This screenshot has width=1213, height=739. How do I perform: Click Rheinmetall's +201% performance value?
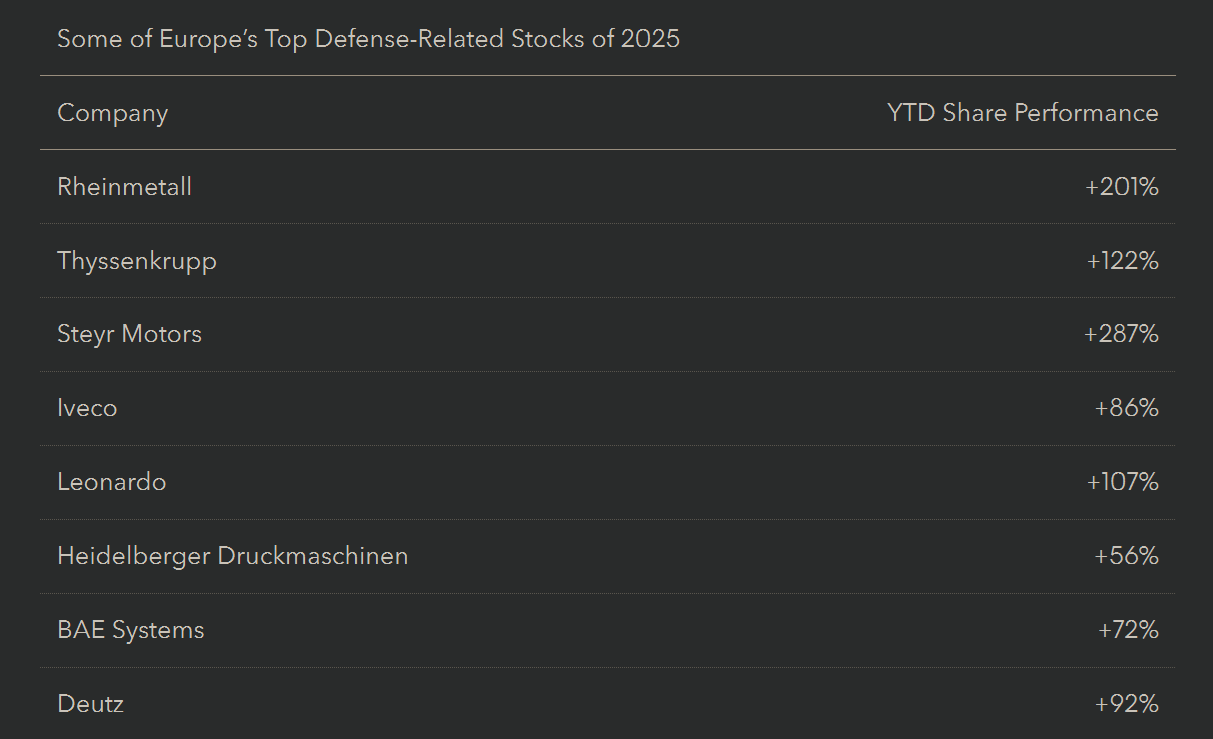[x=1121, y=187]
